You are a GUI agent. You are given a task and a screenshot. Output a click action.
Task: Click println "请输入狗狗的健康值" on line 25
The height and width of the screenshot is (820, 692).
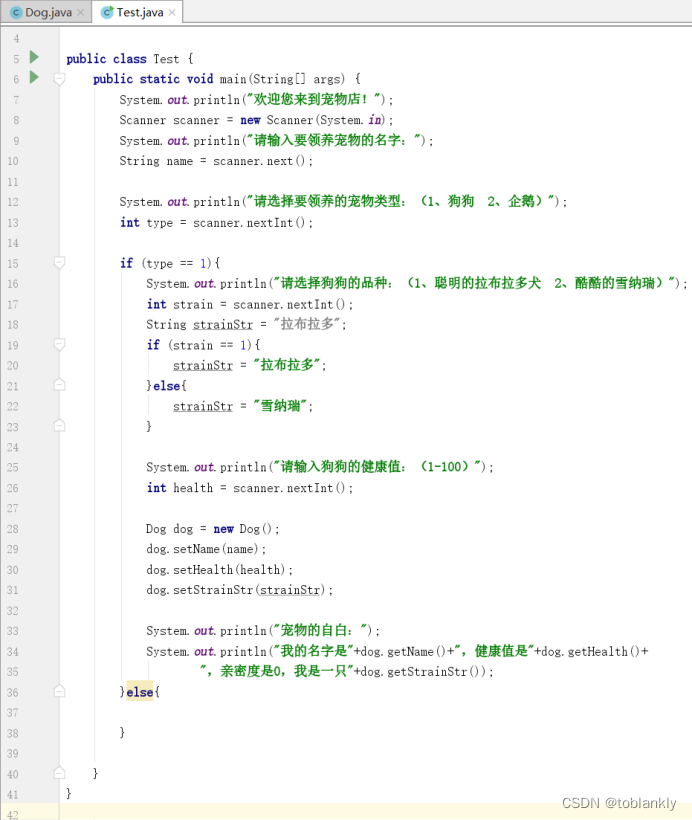tap(320, 467)
